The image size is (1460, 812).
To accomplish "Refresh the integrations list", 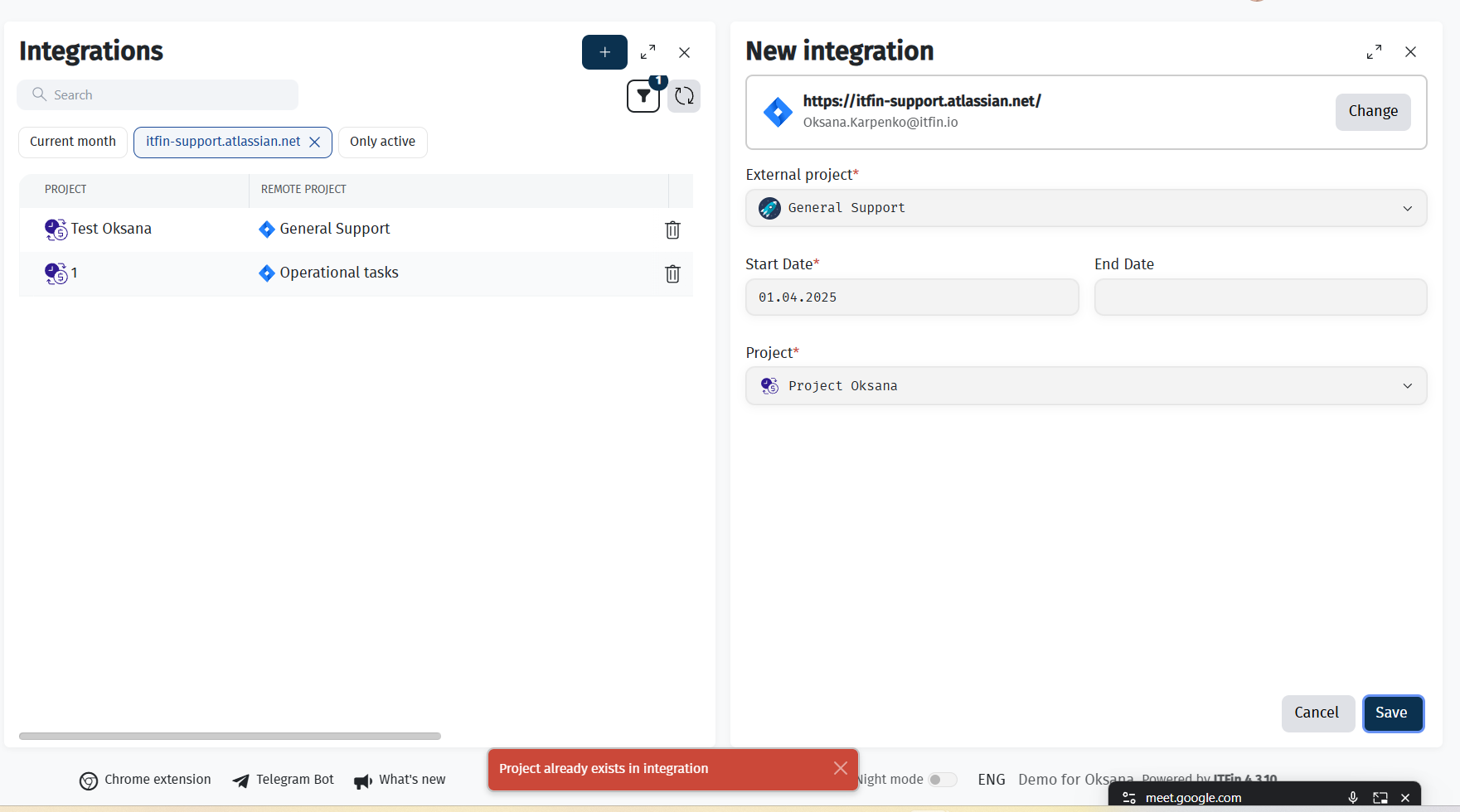I will click(x=684, y=96).
